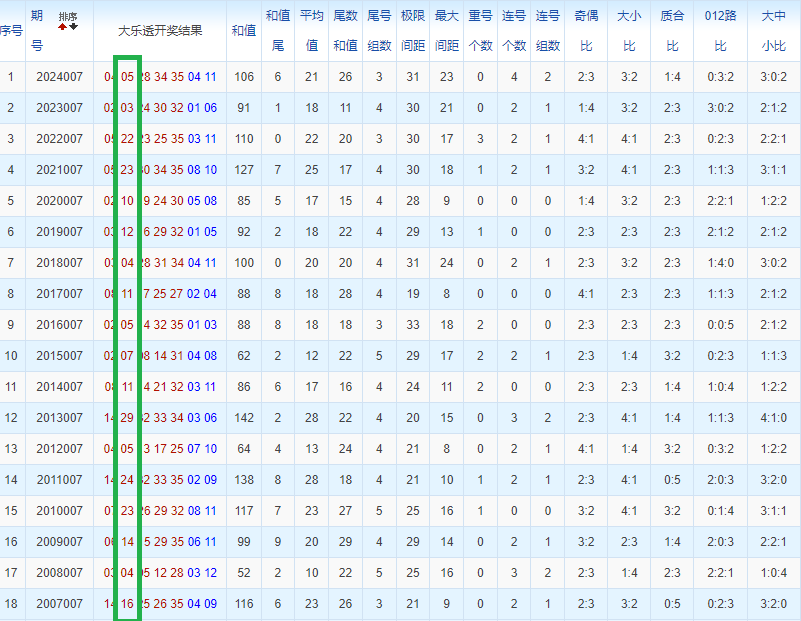Select issue 2019007 in the list
The height and width of the screenshot is (621, 801).
click(x=59, y=232)
